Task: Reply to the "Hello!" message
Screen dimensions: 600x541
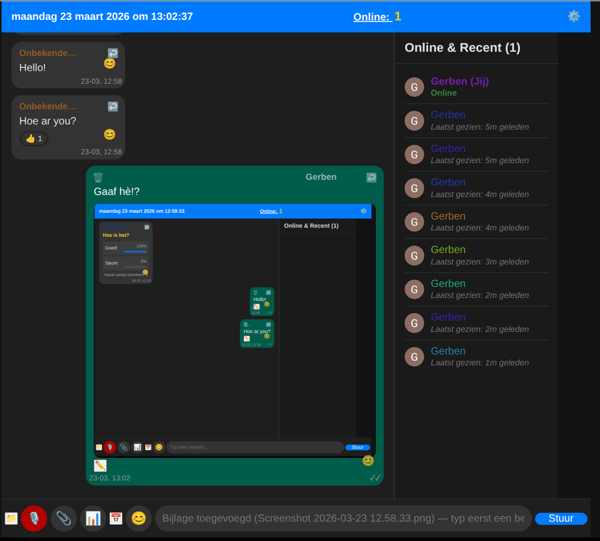Action: [x=113, y=53]
